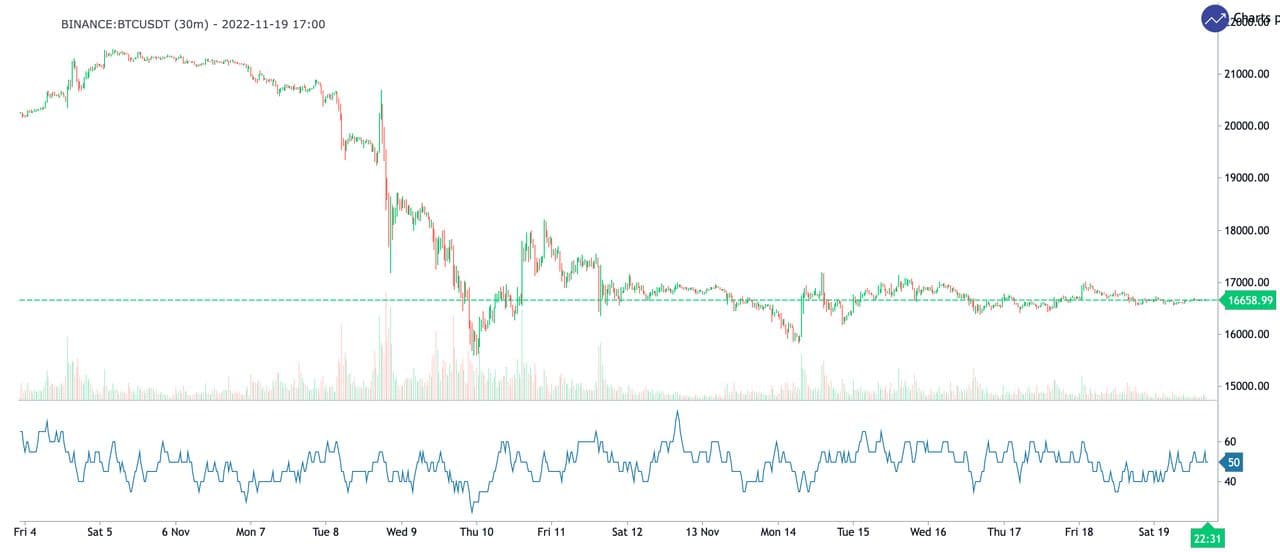The image size is (1280, 552).
Task: Select the Sat 19 date marker
Action: tap(1154, 531)
